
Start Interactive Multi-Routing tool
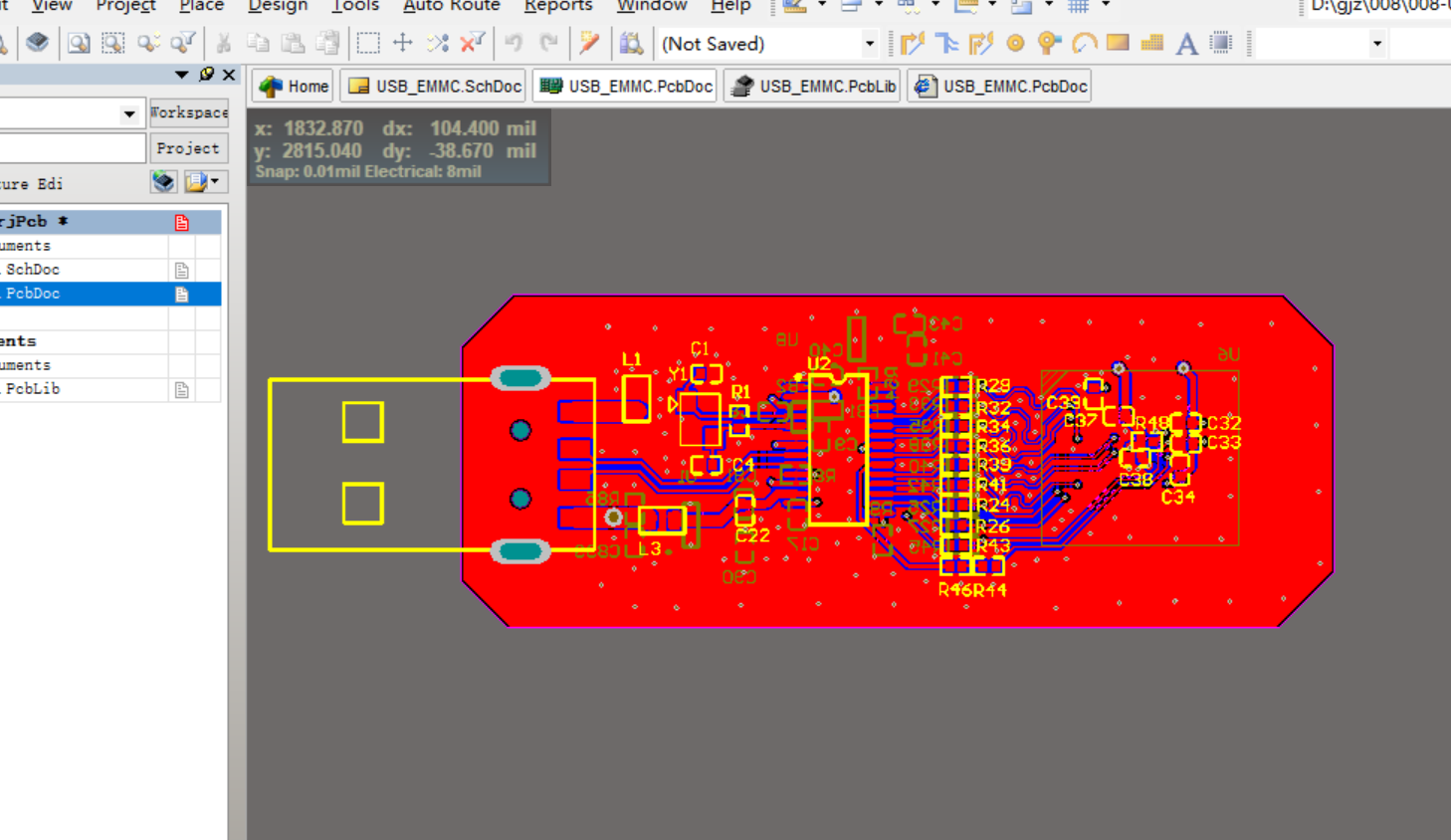pyautogui.click(x=946, y=43)
